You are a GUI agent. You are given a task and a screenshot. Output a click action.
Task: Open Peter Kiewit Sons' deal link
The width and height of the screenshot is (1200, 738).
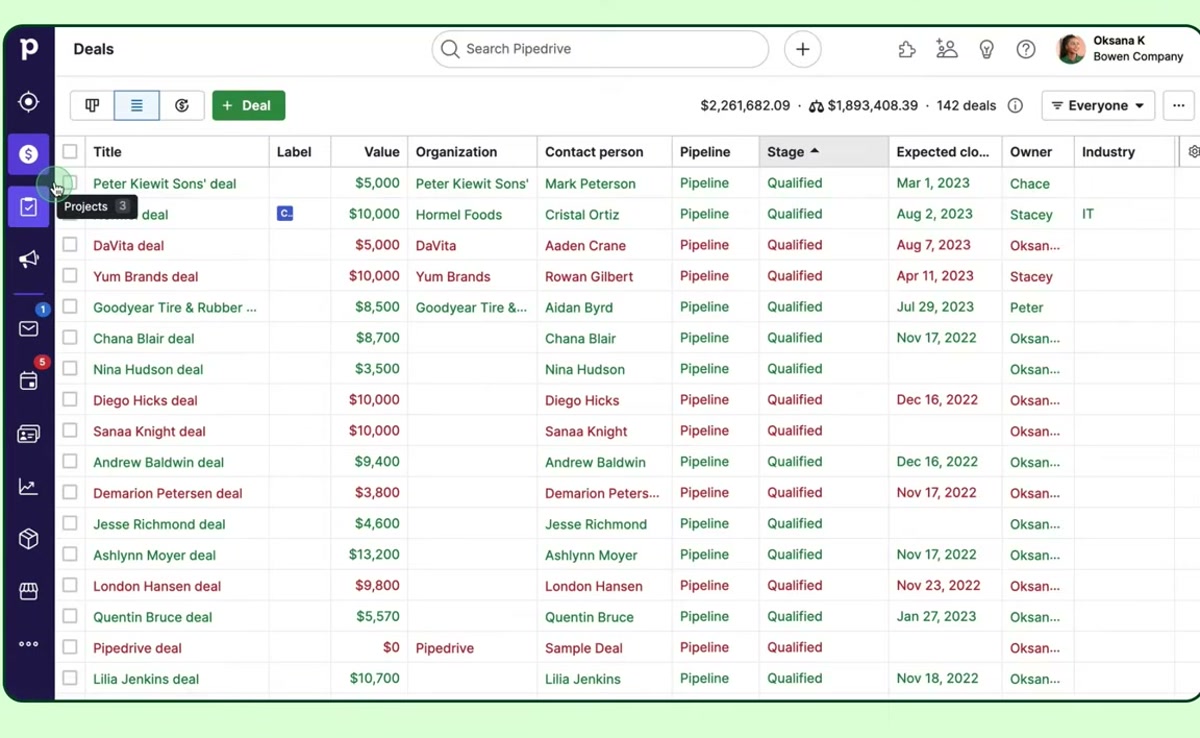[x=165, y=184]
